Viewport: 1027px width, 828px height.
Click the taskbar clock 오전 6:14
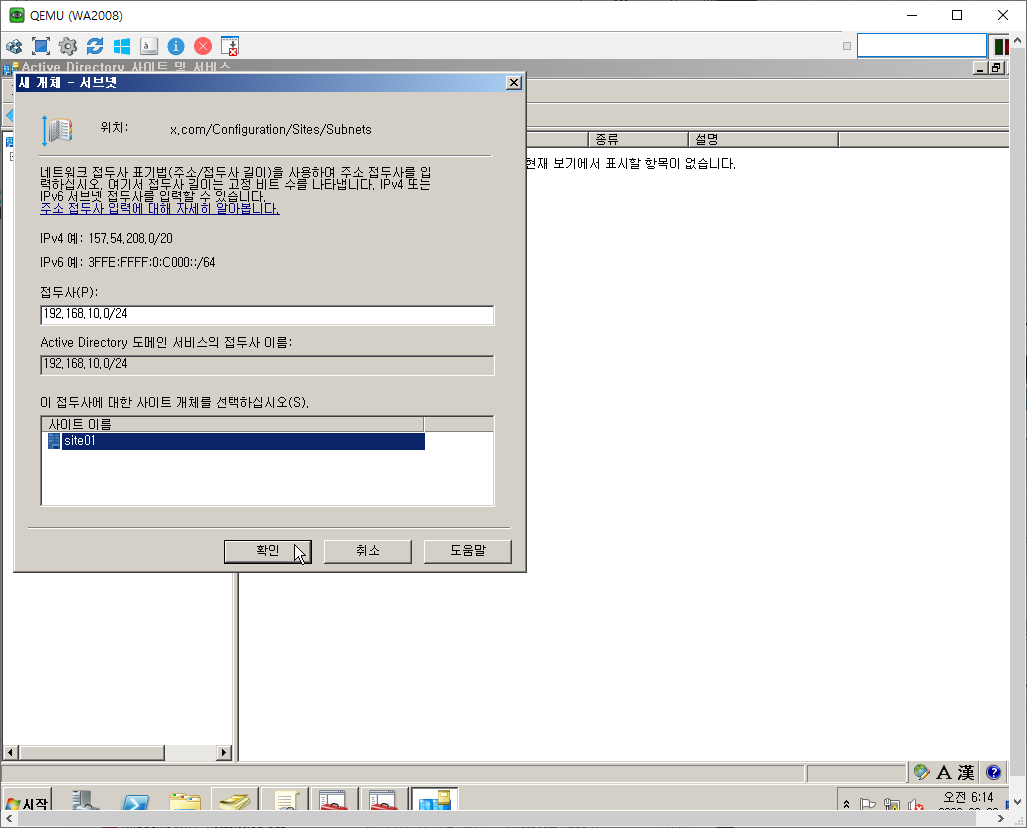tap(968, 797)
